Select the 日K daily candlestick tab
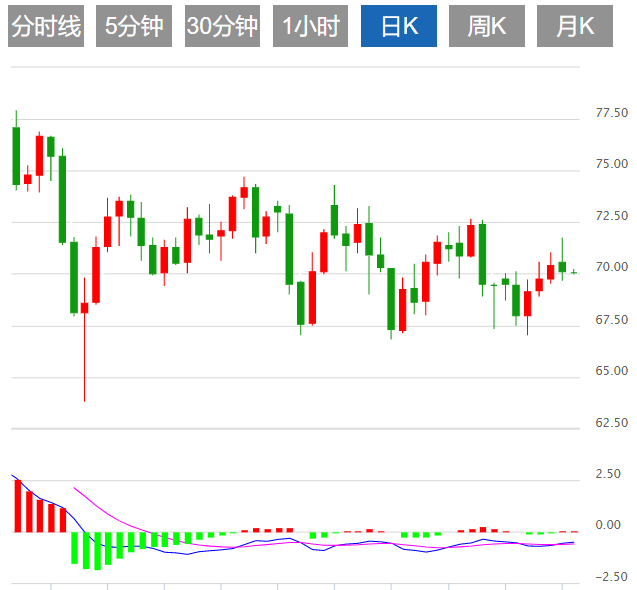Viewport: 637px width, 590px height. pos(399,26)
